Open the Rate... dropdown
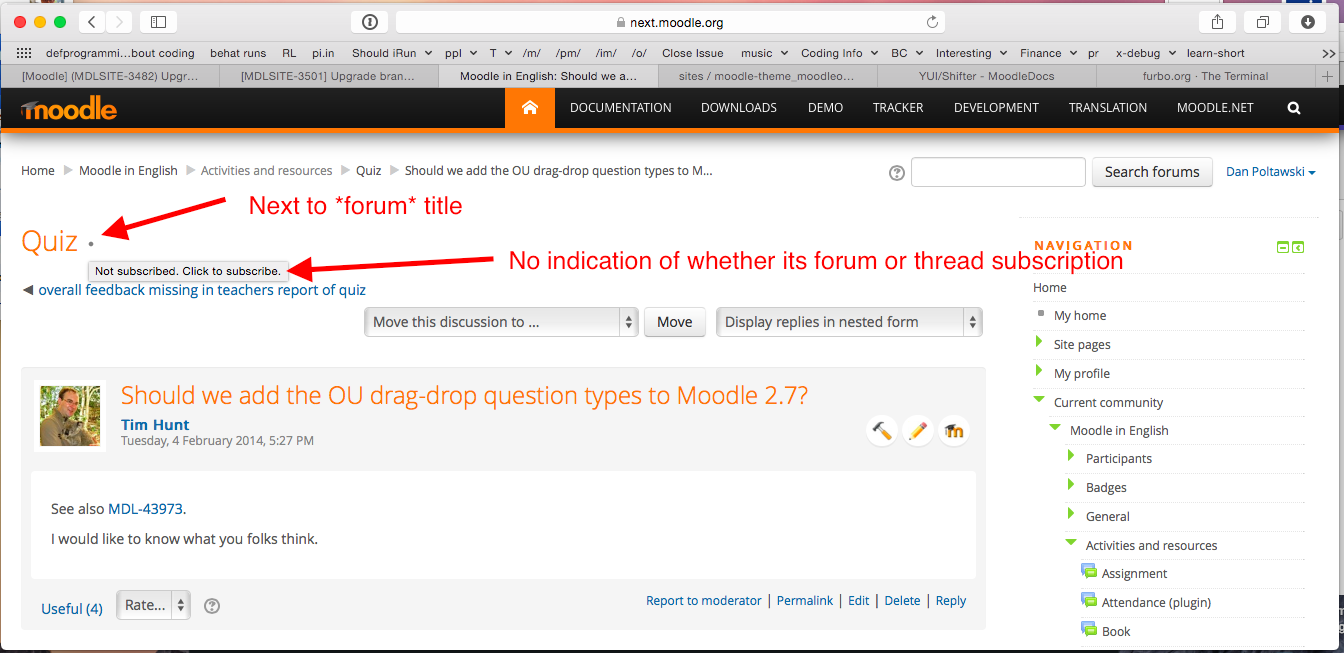Image resolution: width=1344 pixels, height=653 pixels. coord(153,605)
